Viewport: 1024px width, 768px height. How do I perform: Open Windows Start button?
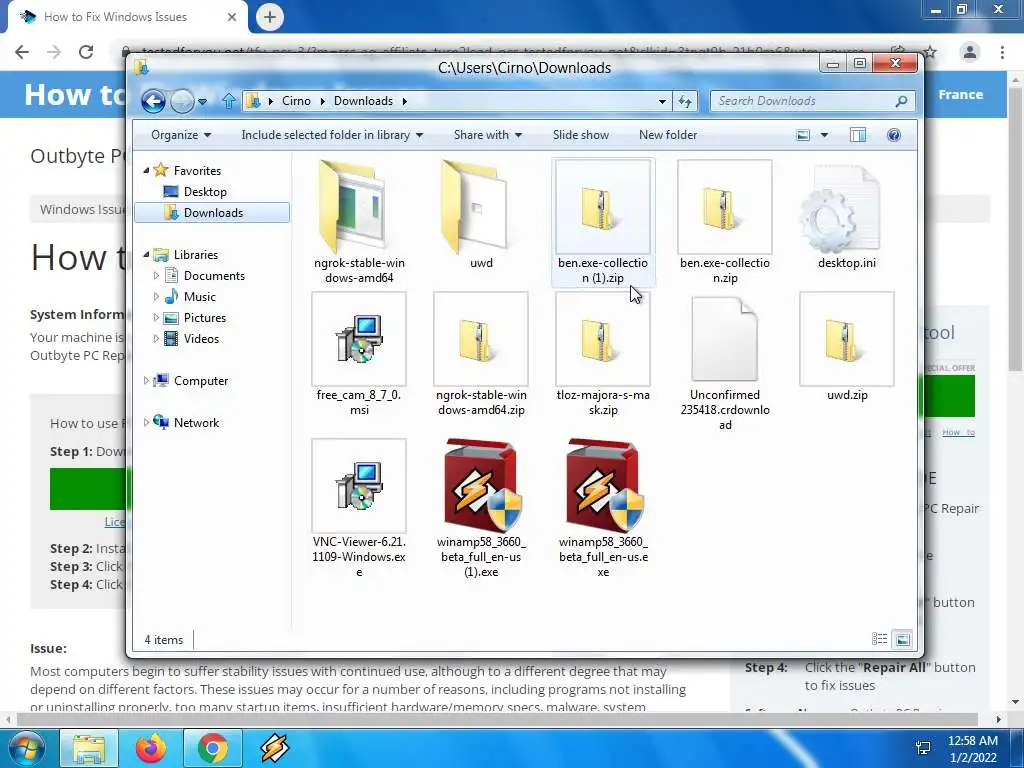27,748
